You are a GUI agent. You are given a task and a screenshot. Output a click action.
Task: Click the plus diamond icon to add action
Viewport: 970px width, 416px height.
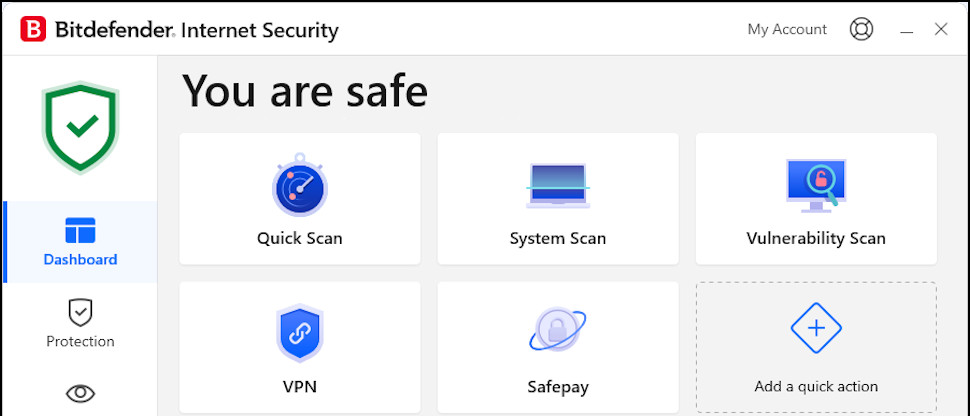pyautogui.click(x=816, y=328)
